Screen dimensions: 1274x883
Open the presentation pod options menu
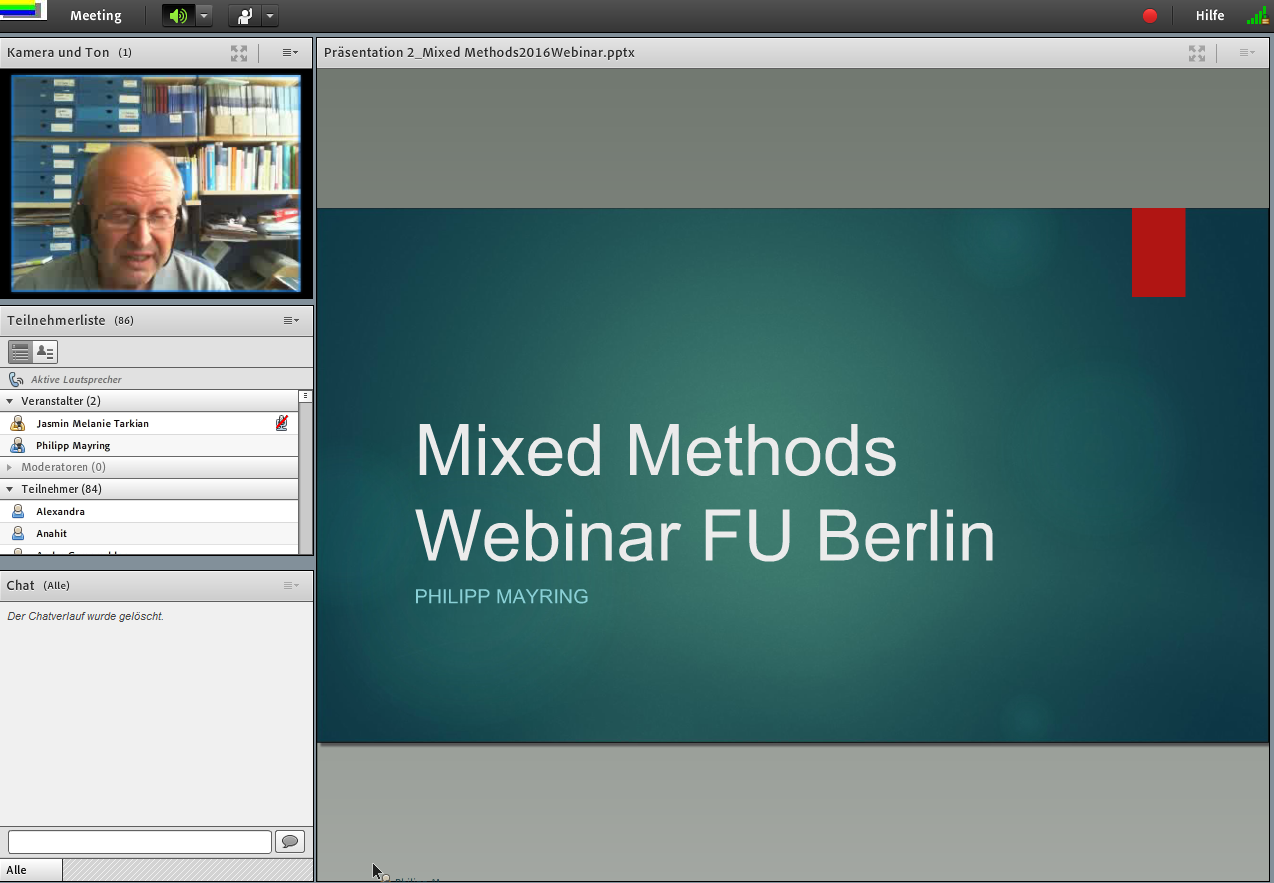(x=1246, y=53)
